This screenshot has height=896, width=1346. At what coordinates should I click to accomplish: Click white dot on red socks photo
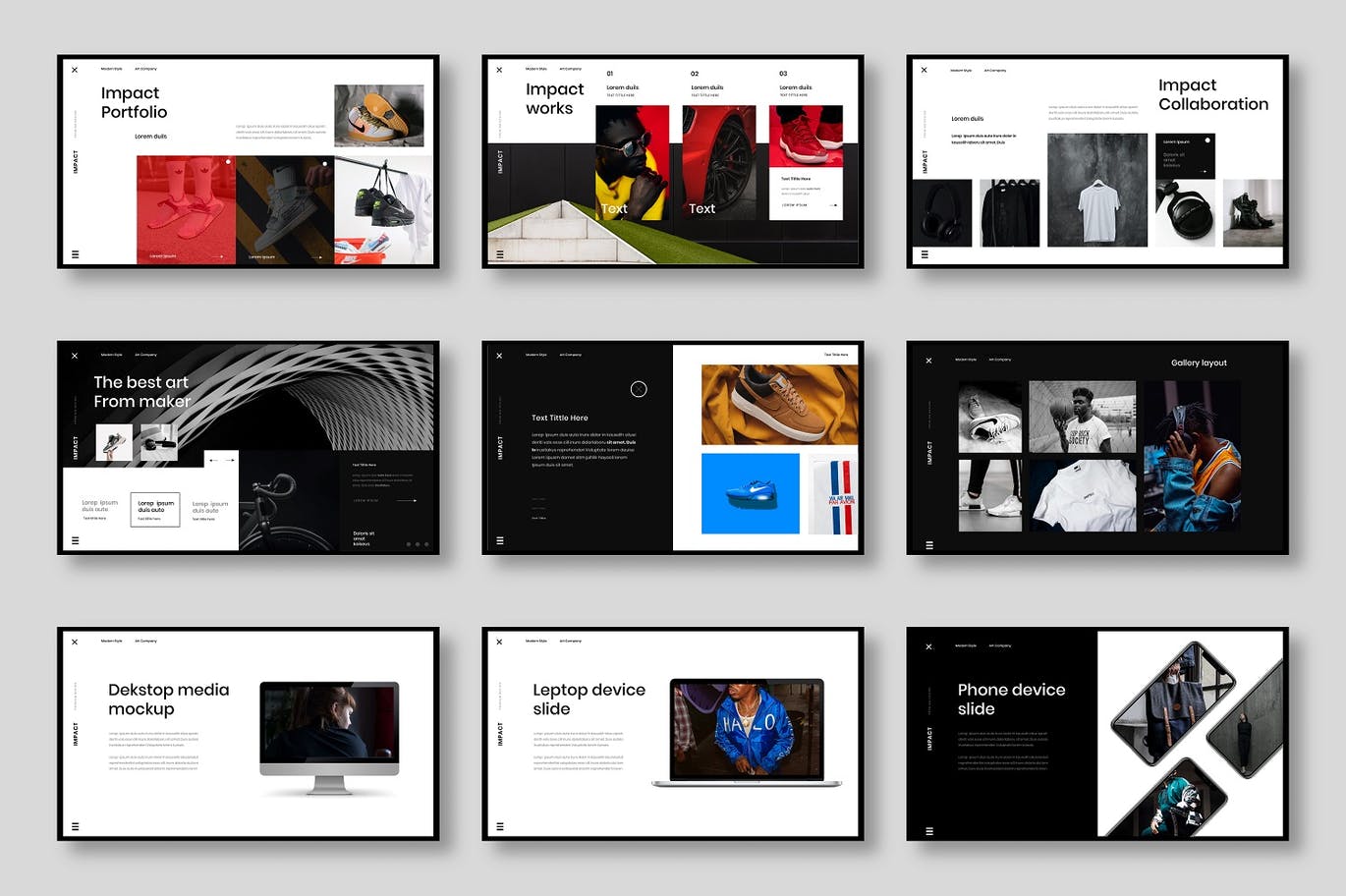[x=228, y=162]
